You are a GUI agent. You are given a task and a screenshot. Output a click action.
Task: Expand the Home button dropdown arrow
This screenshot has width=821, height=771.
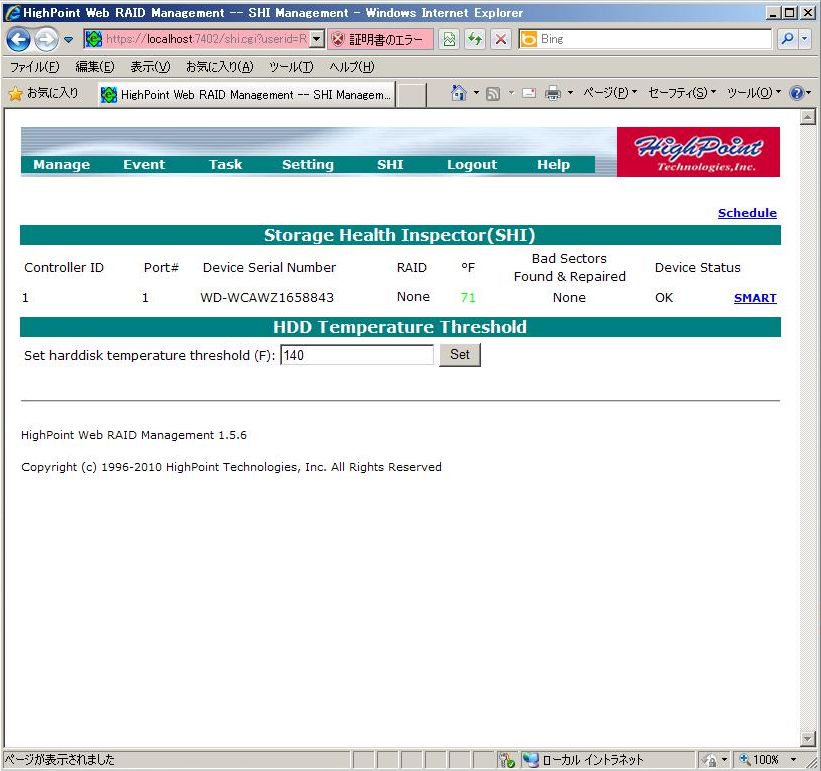coord(476,93)
